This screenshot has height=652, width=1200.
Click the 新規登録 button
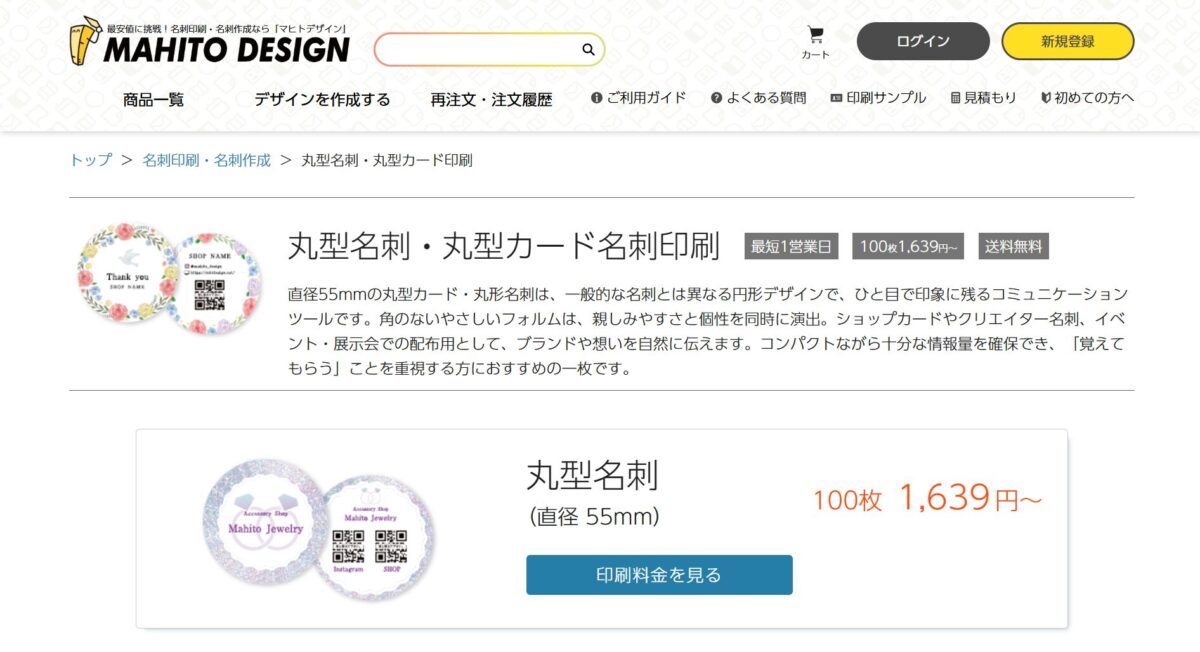1068,41
